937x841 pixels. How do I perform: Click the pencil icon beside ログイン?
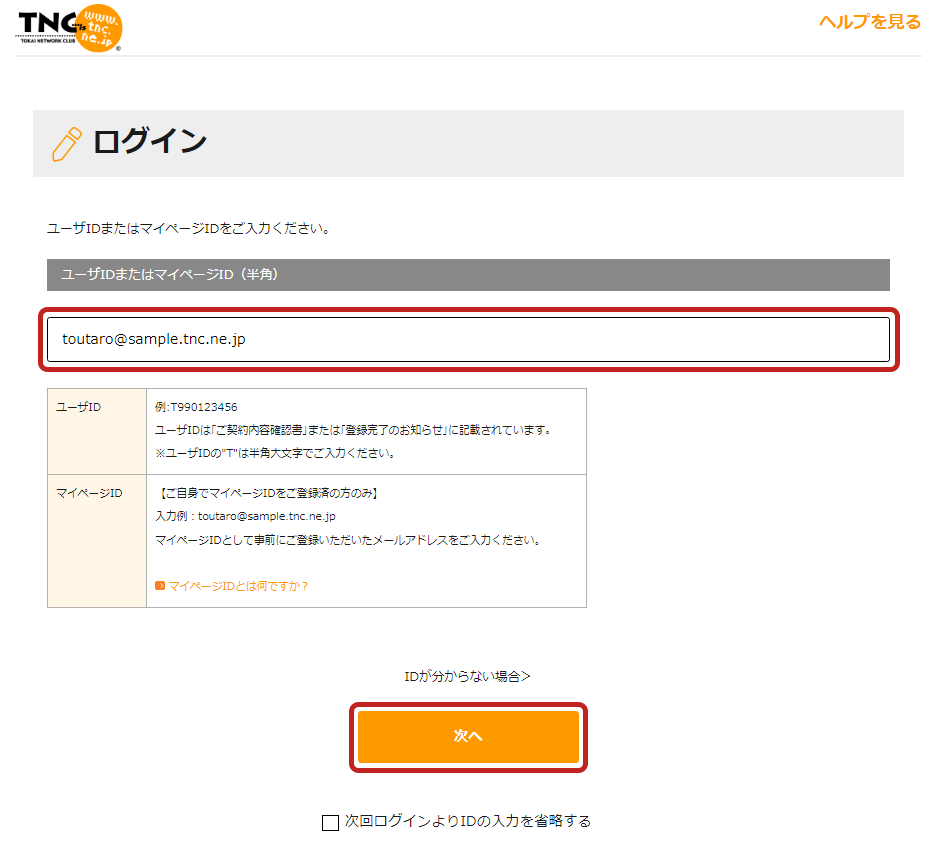(66, 144)
